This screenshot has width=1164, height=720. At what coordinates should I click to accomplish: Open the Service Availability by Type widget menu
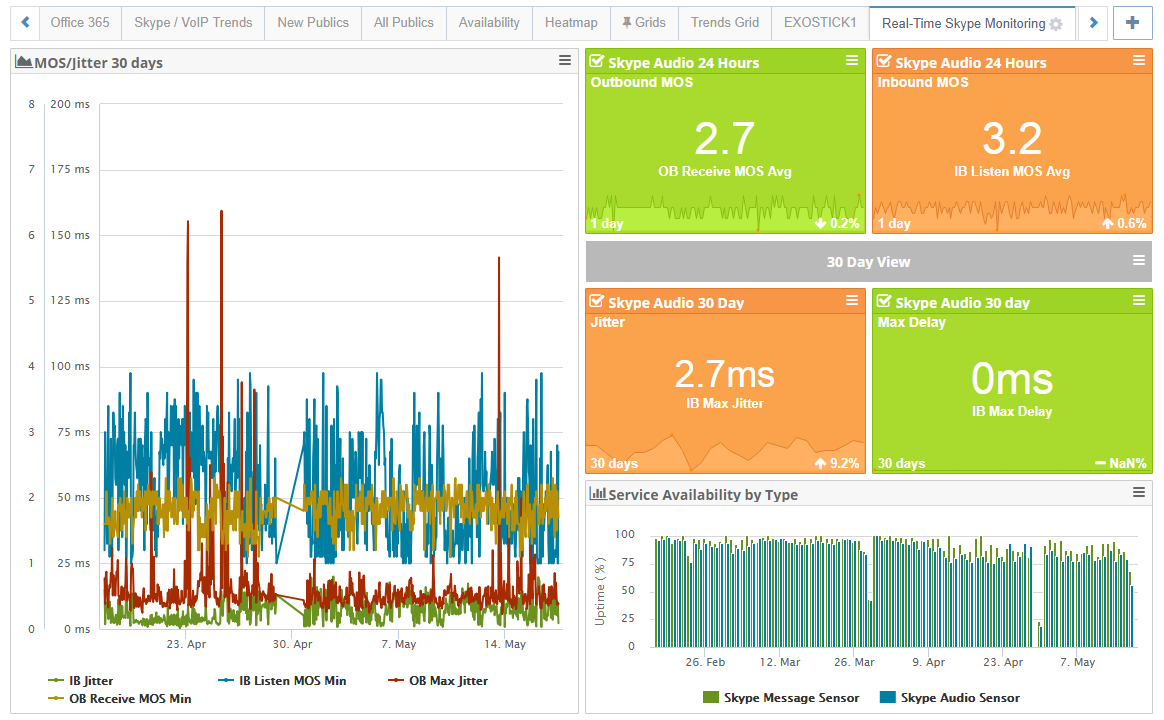(1139, 492)
